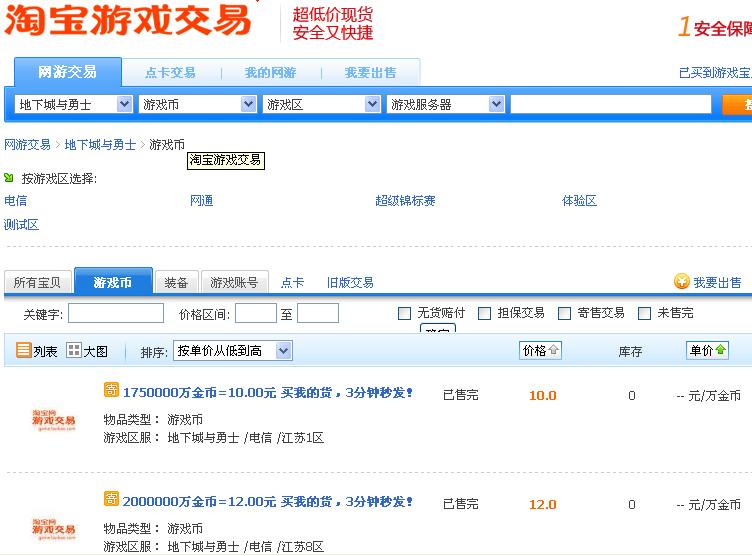
Task: Select the 体验区 zone link
Action: (579, 200)
